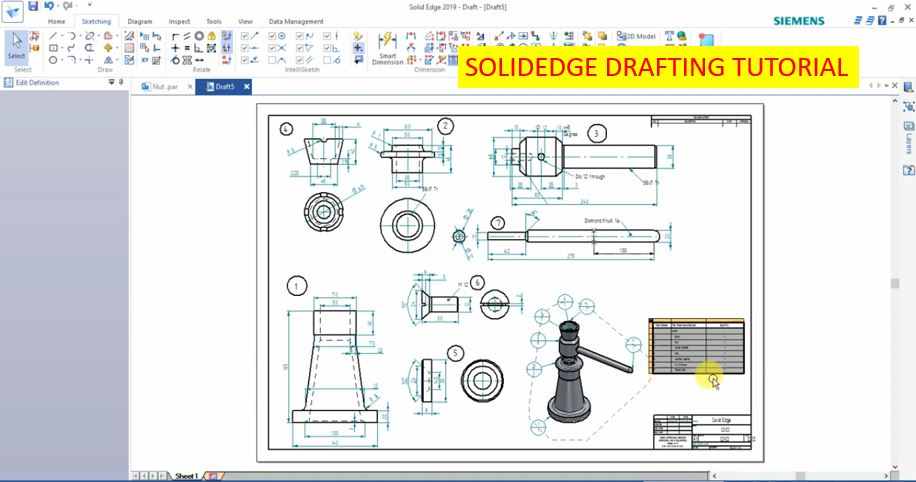Click the Save icon in quick access toolbar
The height and width of the screenshot is (482, 916).
coord(33,6)
